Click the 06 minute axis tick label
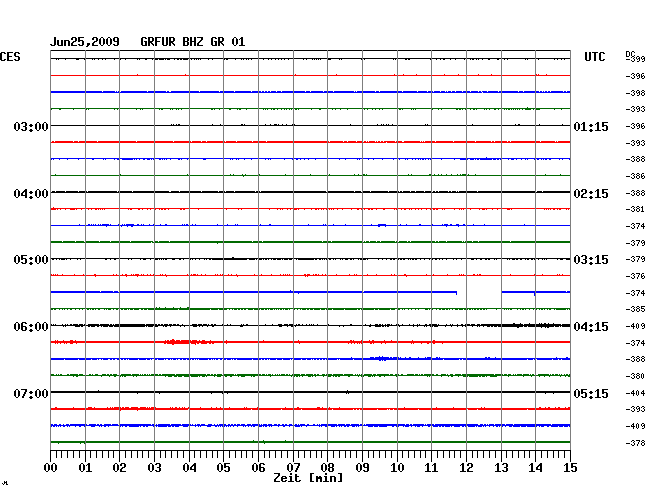This screenshot has width=650, height=494. 258,468
